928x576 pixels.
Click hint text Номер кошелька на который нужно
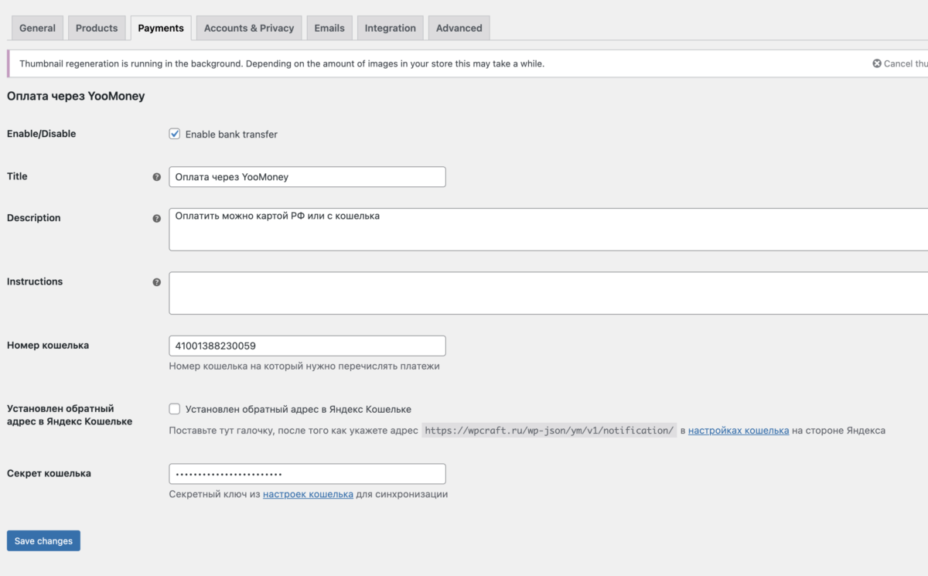[x=304, y=366]
